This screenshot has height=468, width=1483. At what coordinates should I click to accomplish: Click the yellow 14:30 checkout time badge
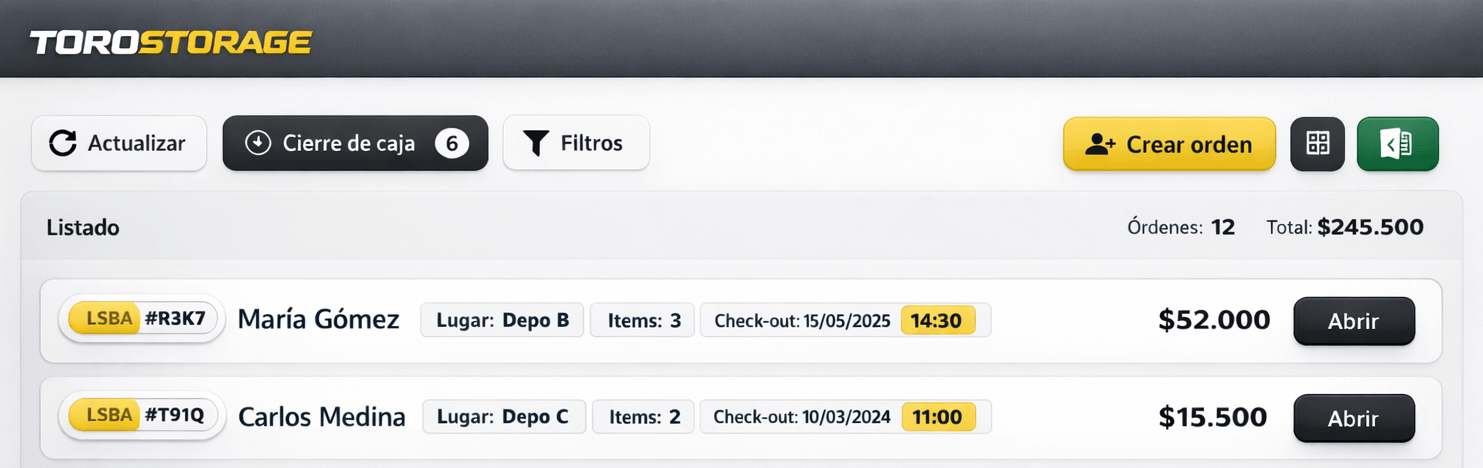coord(936,320)
